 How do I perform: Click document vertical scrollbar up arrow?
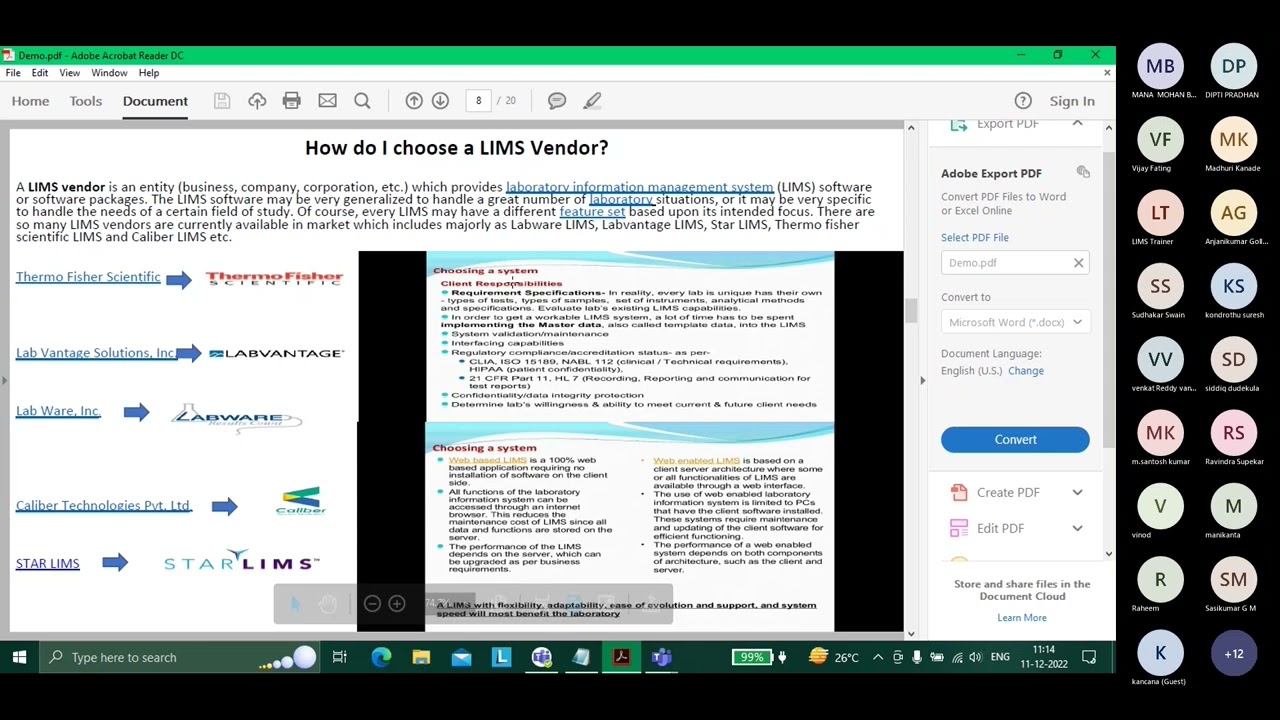910,127
